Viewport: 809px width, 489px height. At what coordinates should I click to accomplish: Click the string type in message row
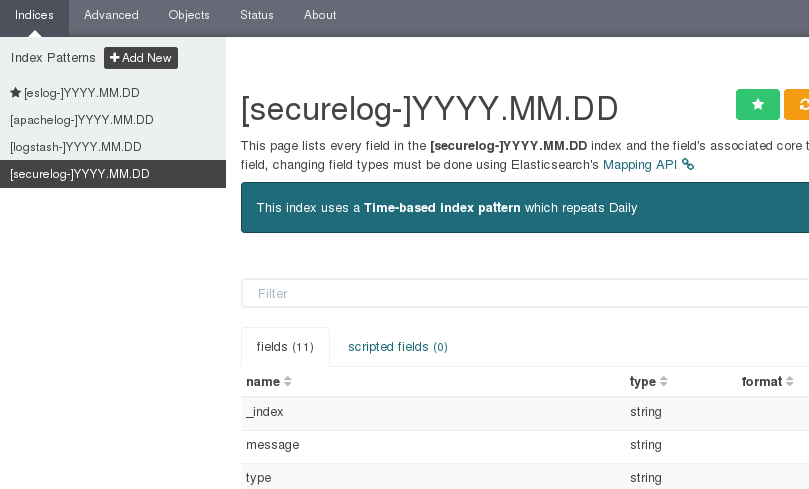(x=645, y=445)
